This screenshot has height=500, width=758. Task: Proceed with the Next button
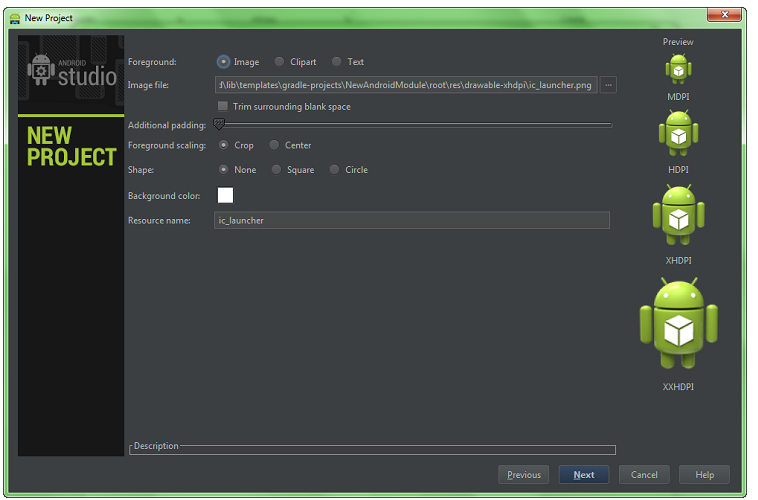pos(584,475)
